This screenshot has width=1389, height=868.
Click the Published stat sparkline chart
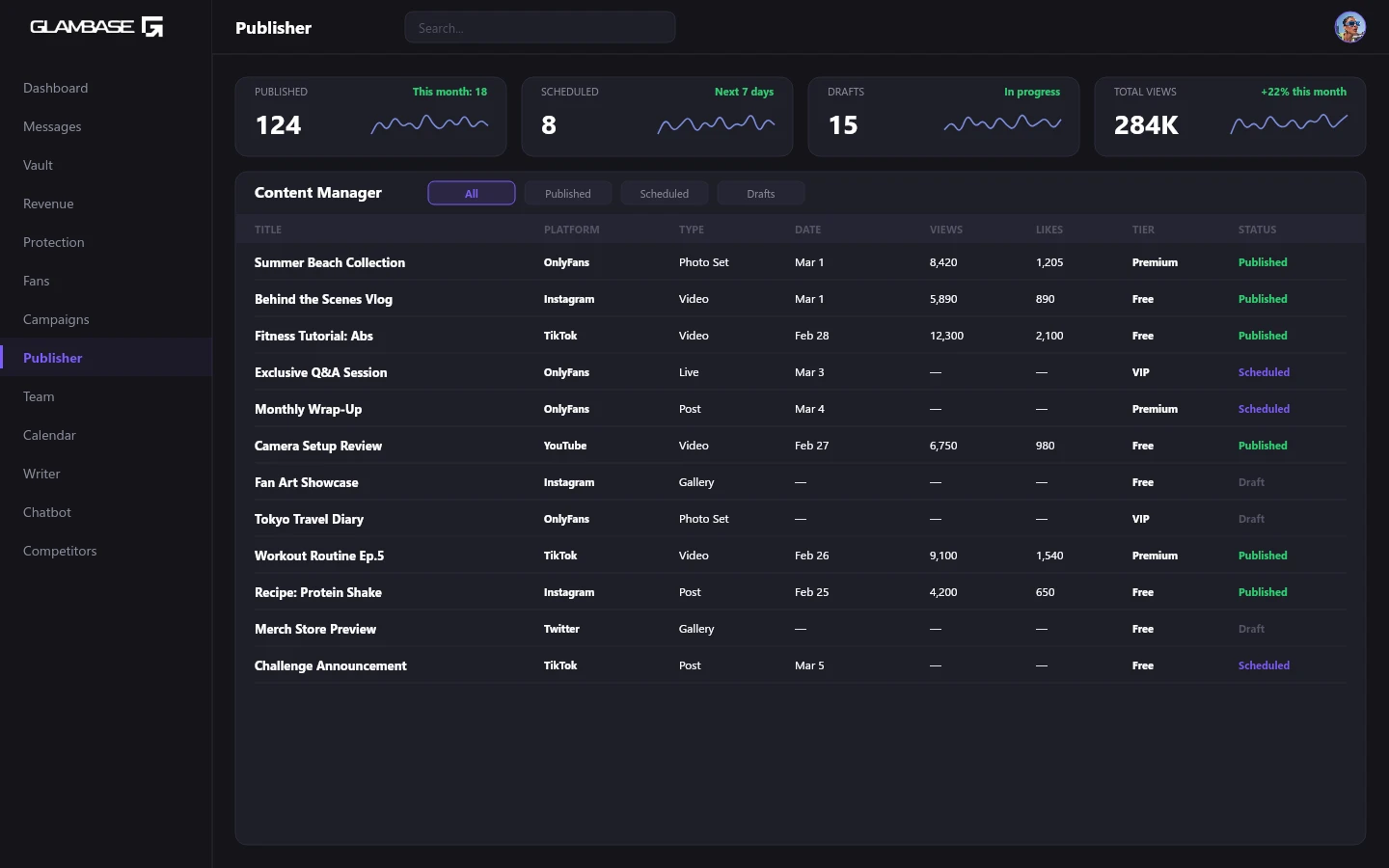[x=429, y=124]
